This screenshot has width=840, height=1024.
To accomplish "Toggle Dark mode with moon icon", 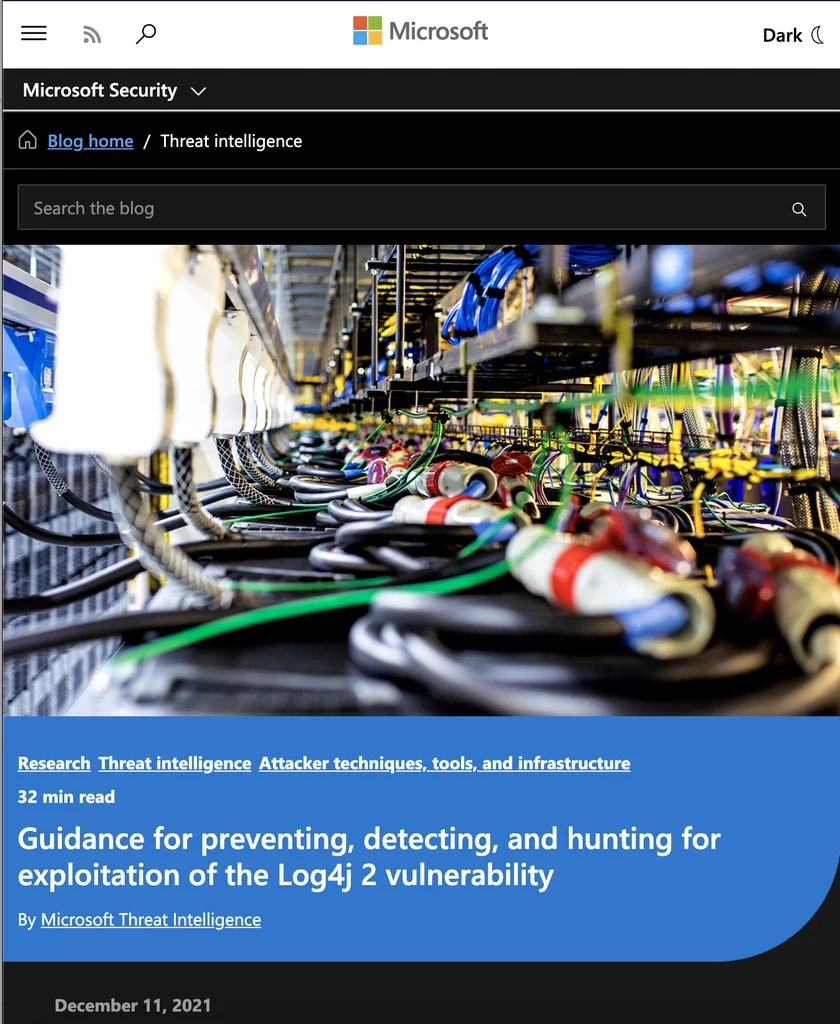I will pos(793,35).
